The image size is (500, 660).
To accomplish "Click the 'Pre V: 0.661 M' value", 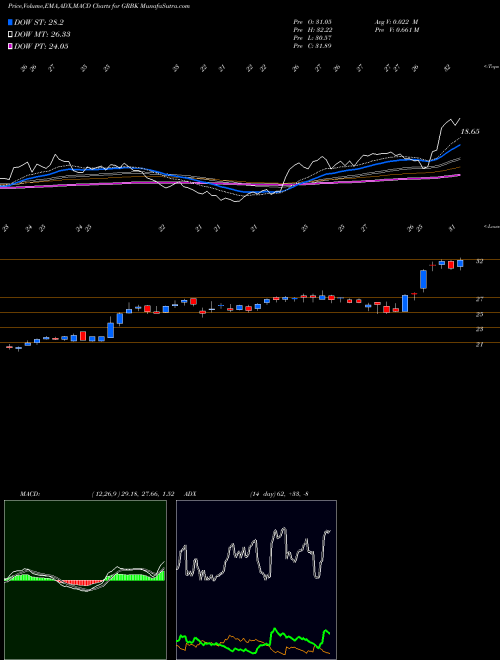I will tap(396, 30).
